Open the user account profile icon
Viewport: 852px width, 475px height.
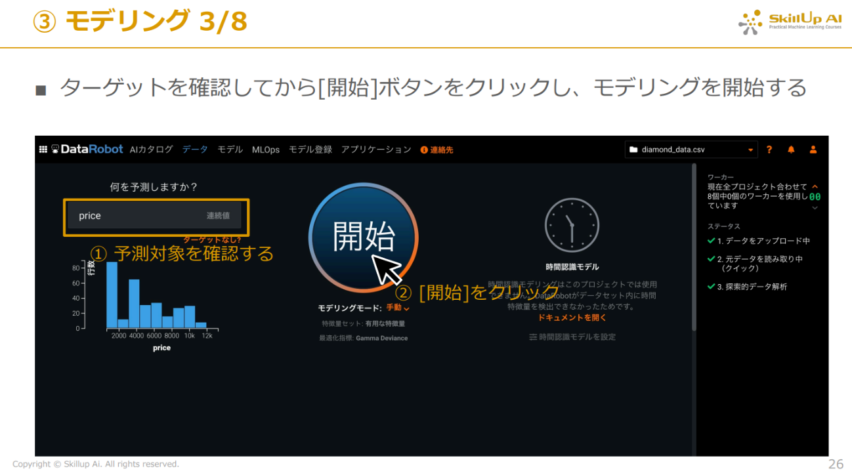point(813,149)
